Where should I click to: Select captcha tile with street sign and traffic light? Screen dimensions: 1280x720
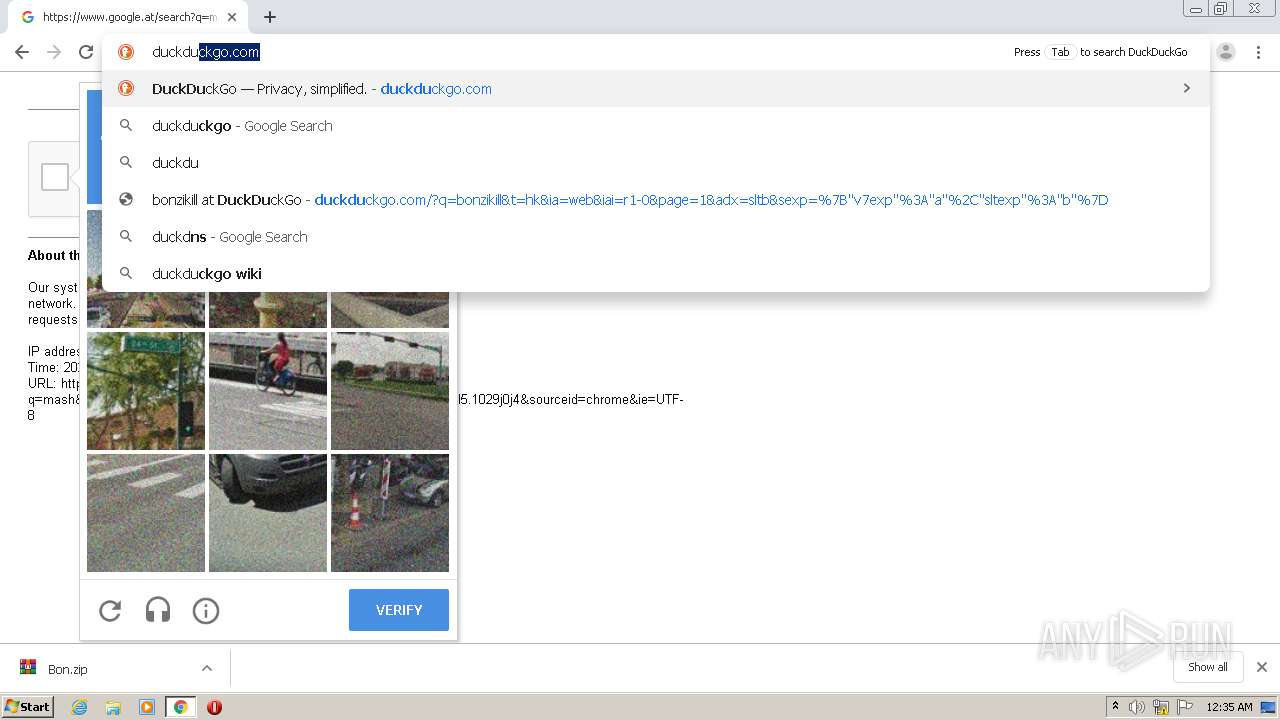146,391
